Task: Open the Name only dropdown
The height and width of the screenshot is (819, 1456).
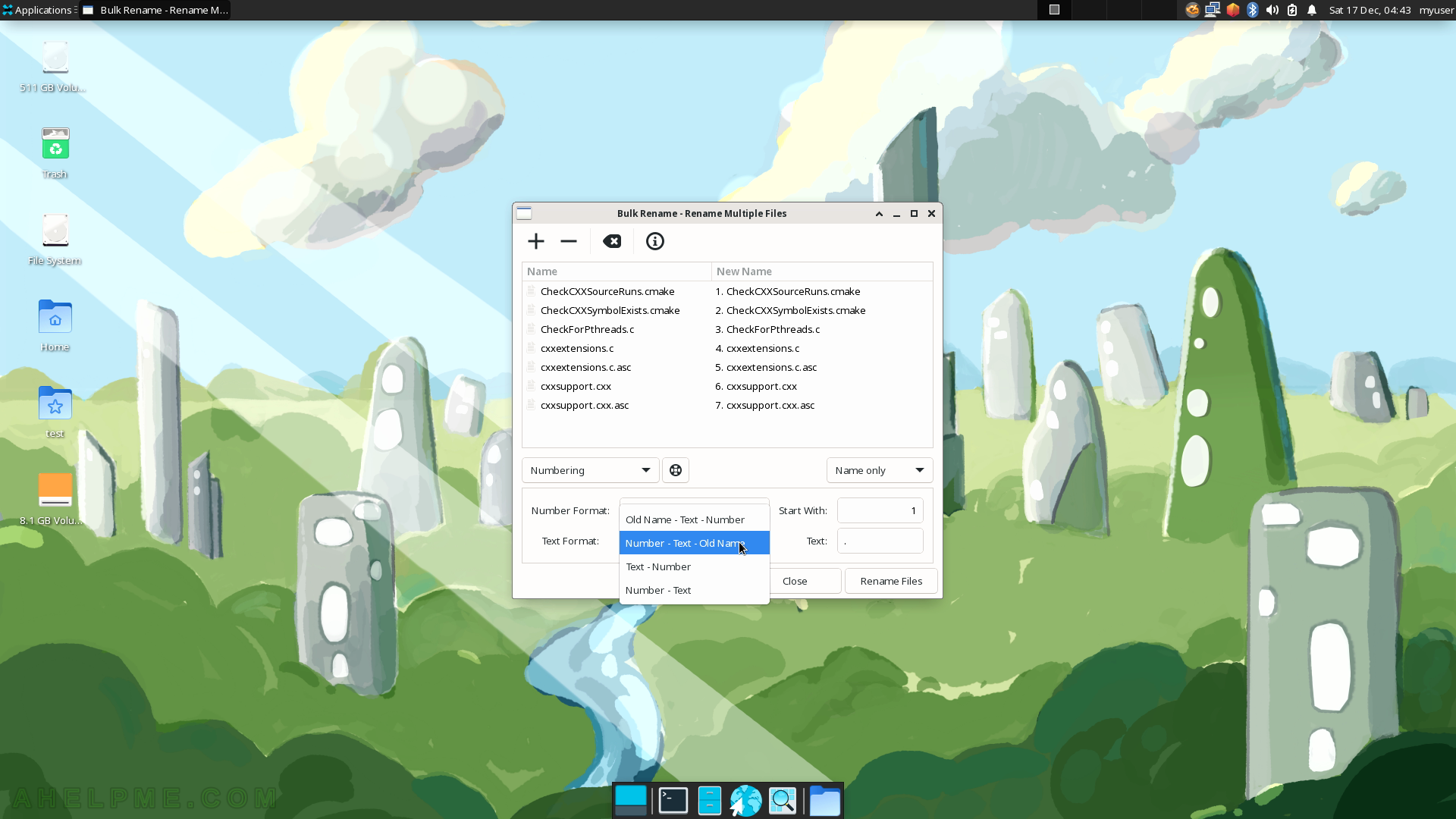Action: (880, 470)
